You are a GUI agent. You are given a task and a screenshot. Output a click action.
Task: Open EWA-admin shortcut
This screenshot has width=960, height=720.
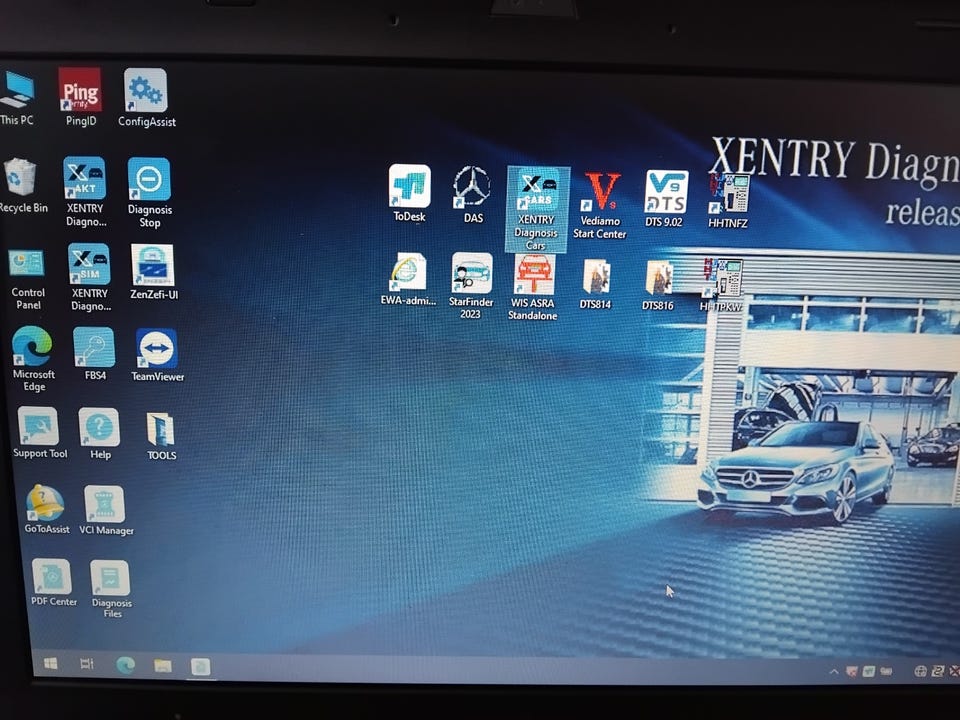[x=408, y=279]
